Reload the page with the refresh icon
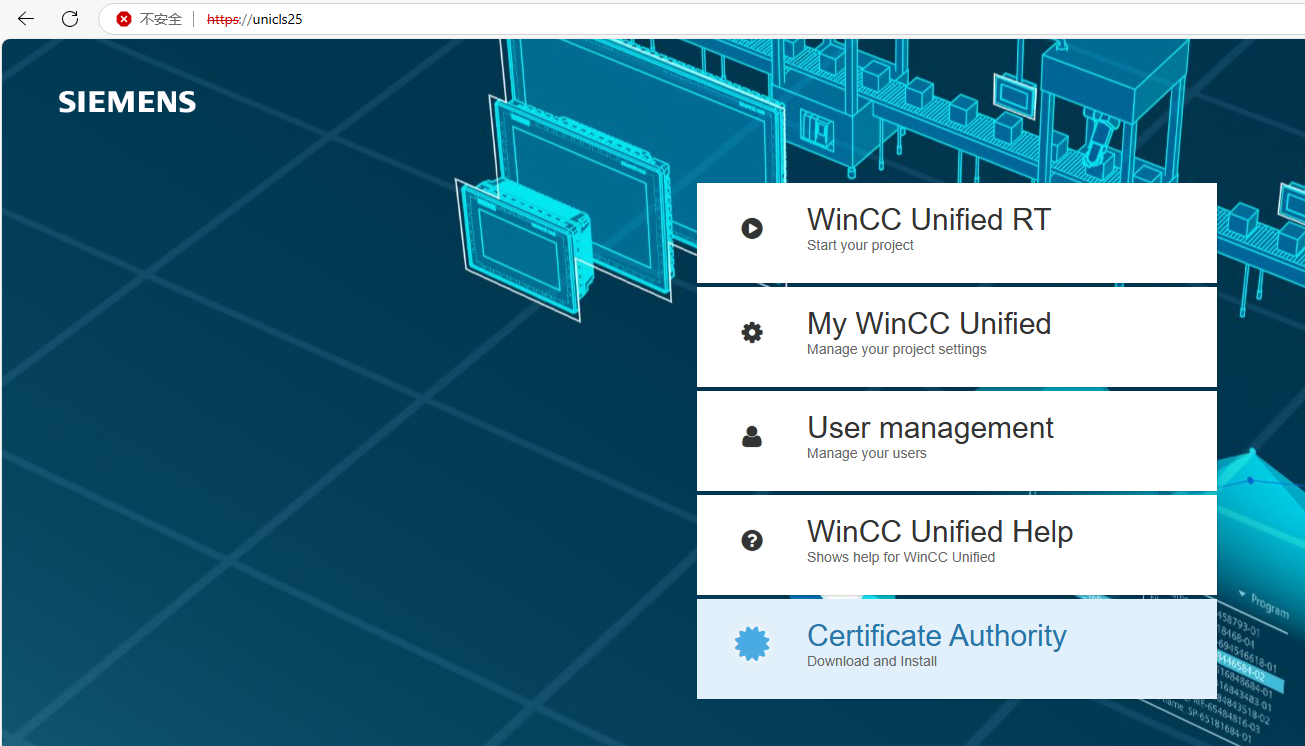Screen dimensions: 1305x746 [70, 19]
